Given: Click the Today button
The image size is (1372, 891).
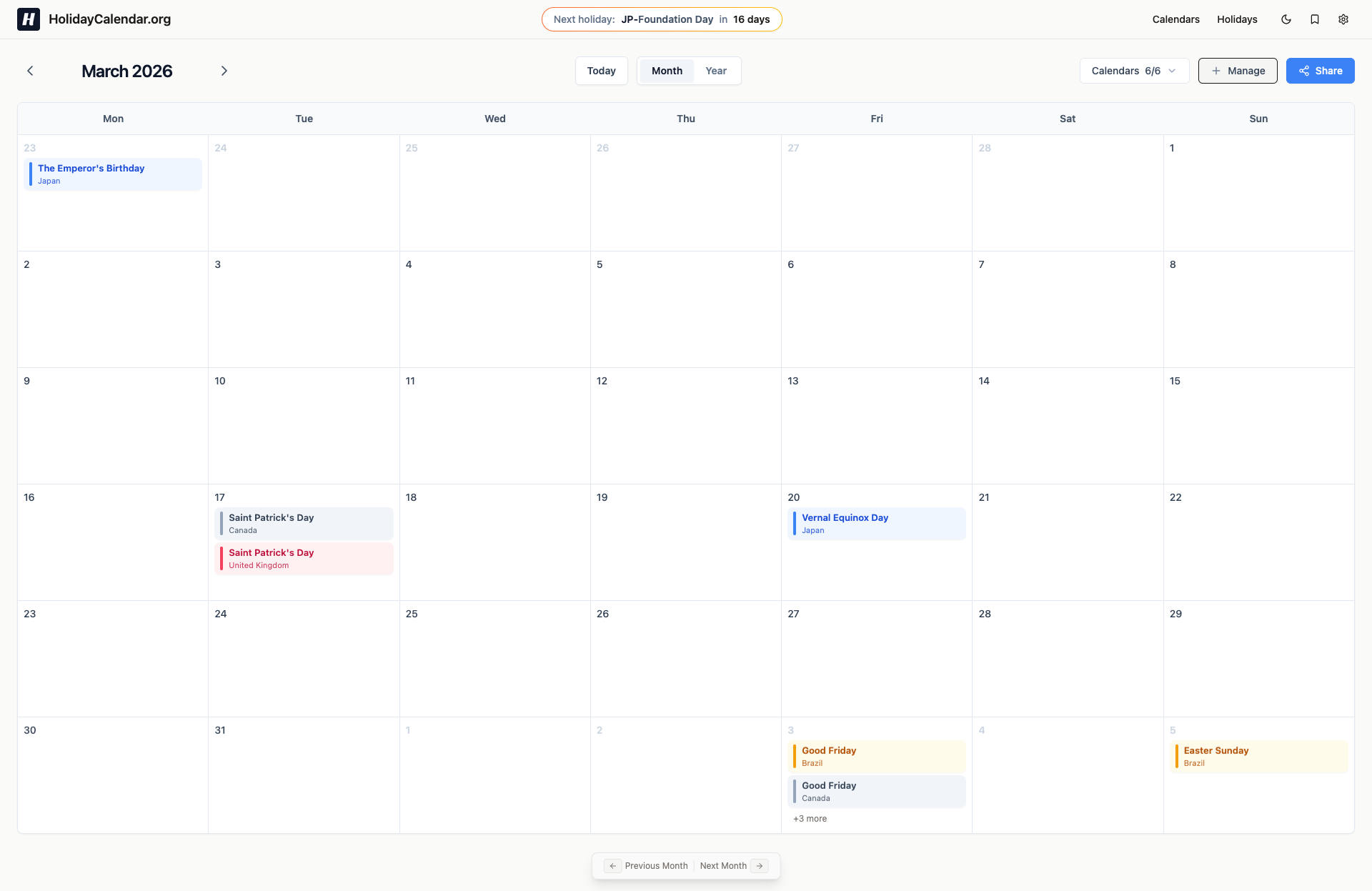Looking at the screenshot, I should coord(601,71).
